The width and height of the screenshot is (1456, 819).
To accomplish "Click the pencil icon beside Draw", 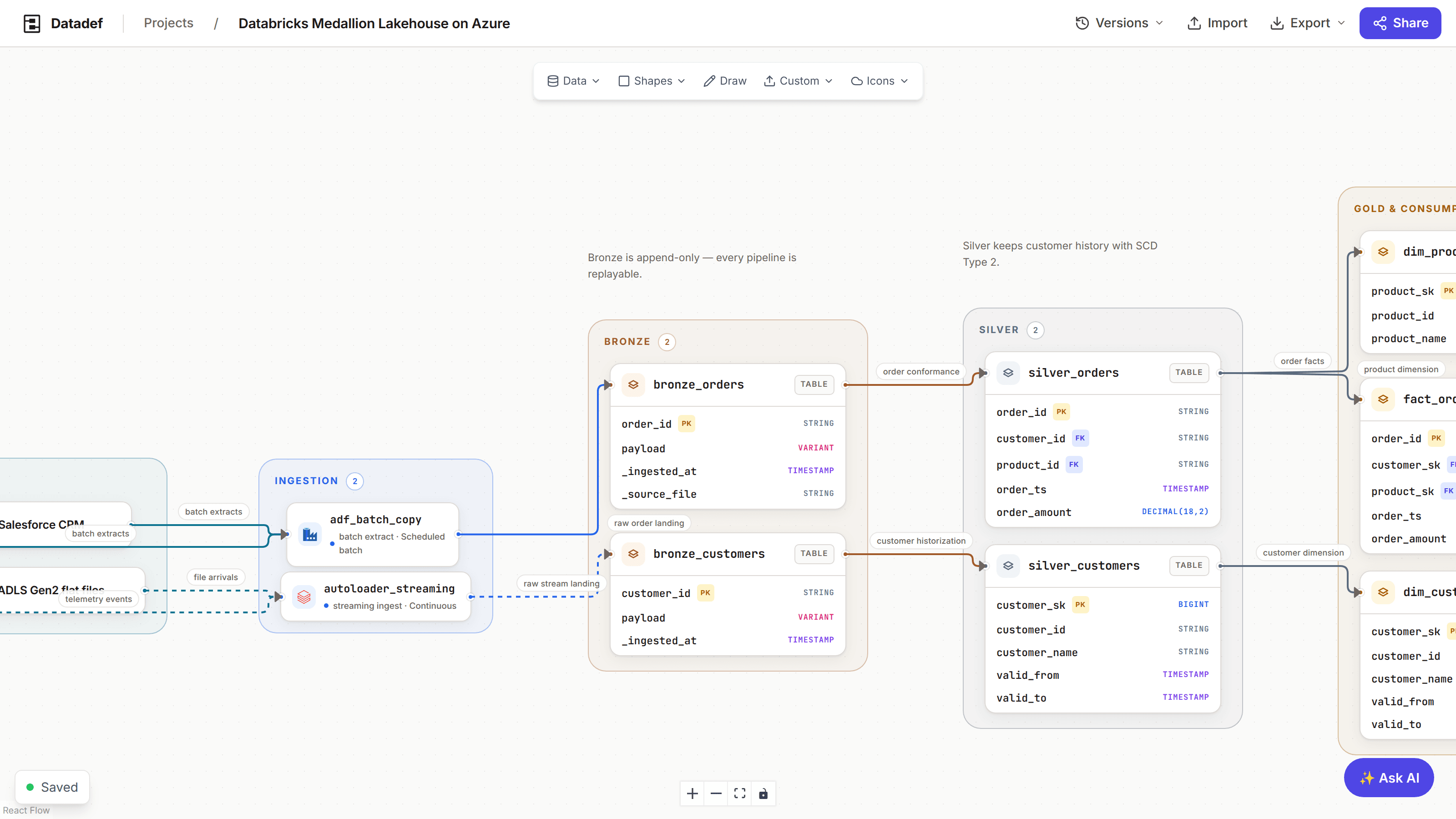I will 709,81.
